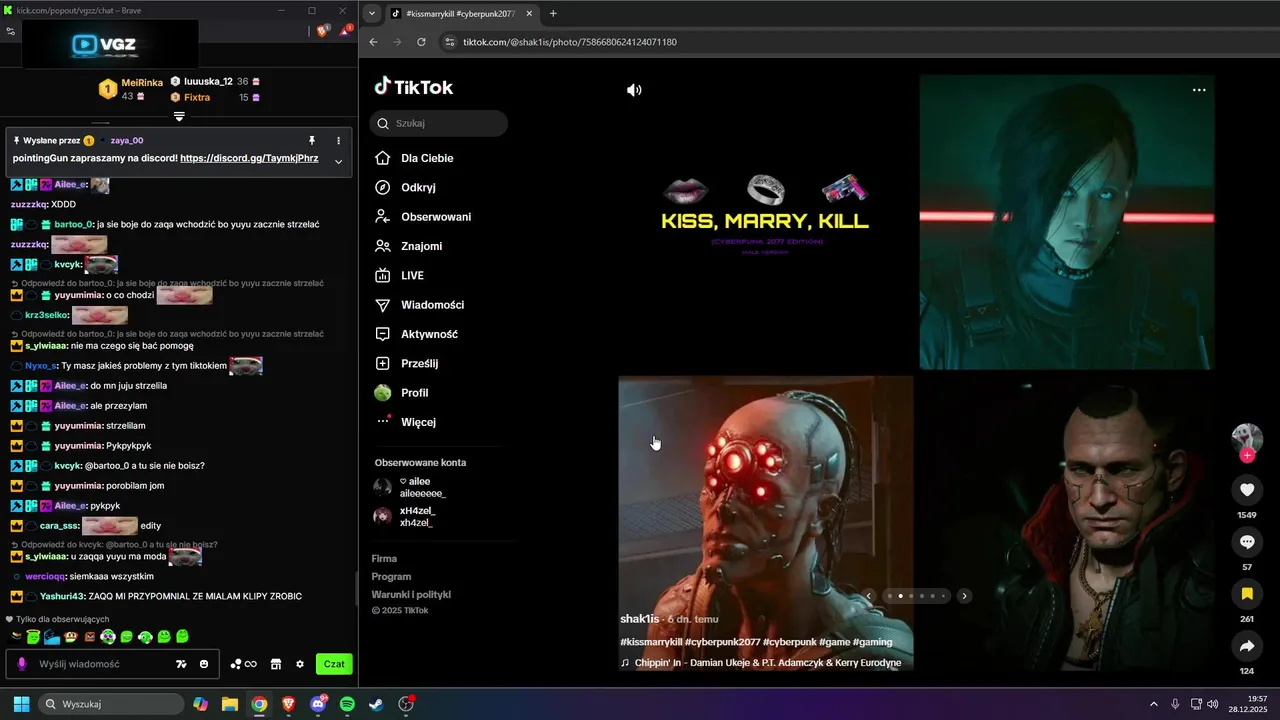Like the TikTok post with heart icon
This screenshot has width=1280, height=720.
pos(1247,490)
